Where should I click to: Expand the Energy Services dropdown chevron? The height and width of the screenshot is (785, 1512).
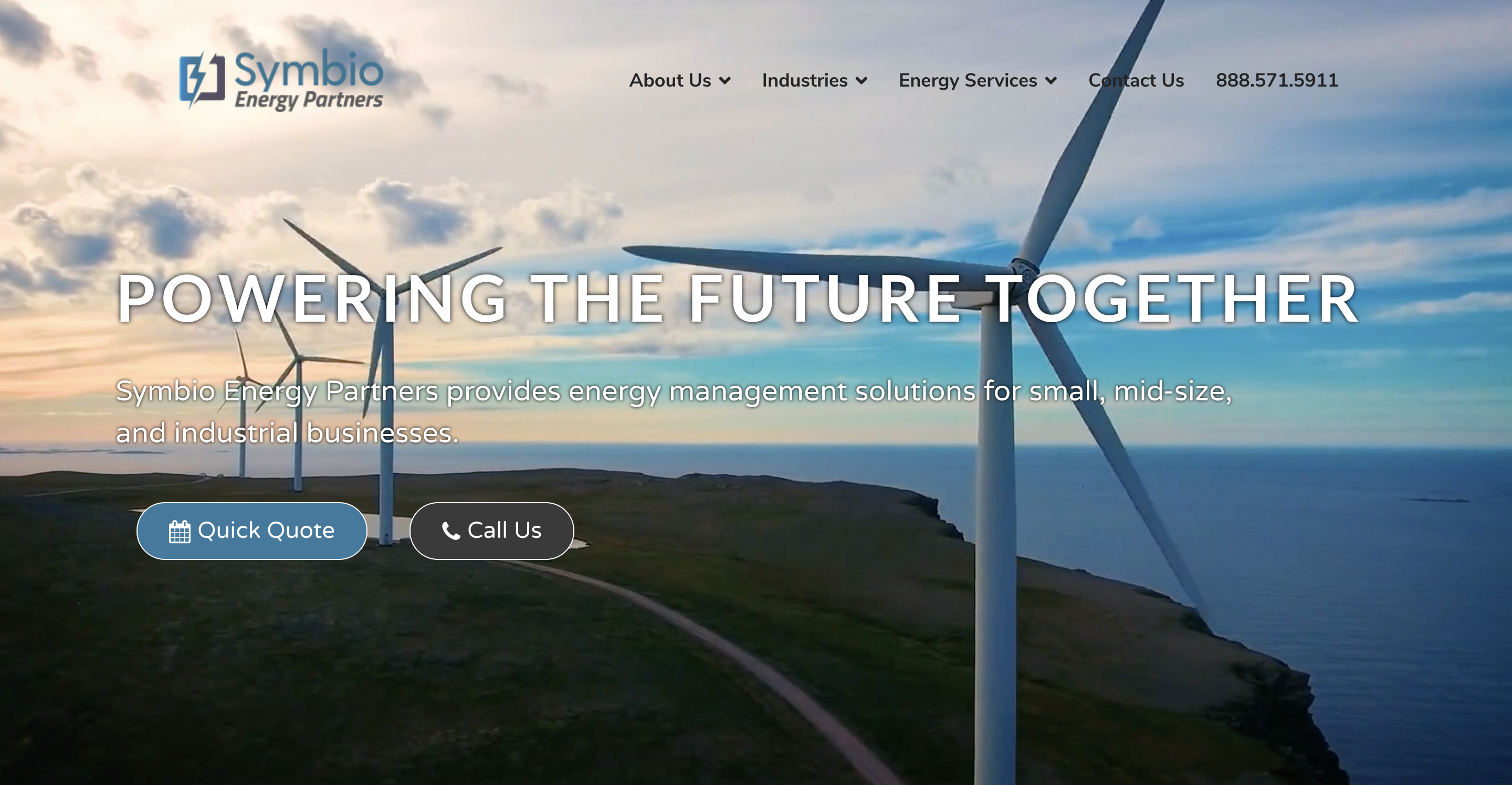click(1051, 81)
